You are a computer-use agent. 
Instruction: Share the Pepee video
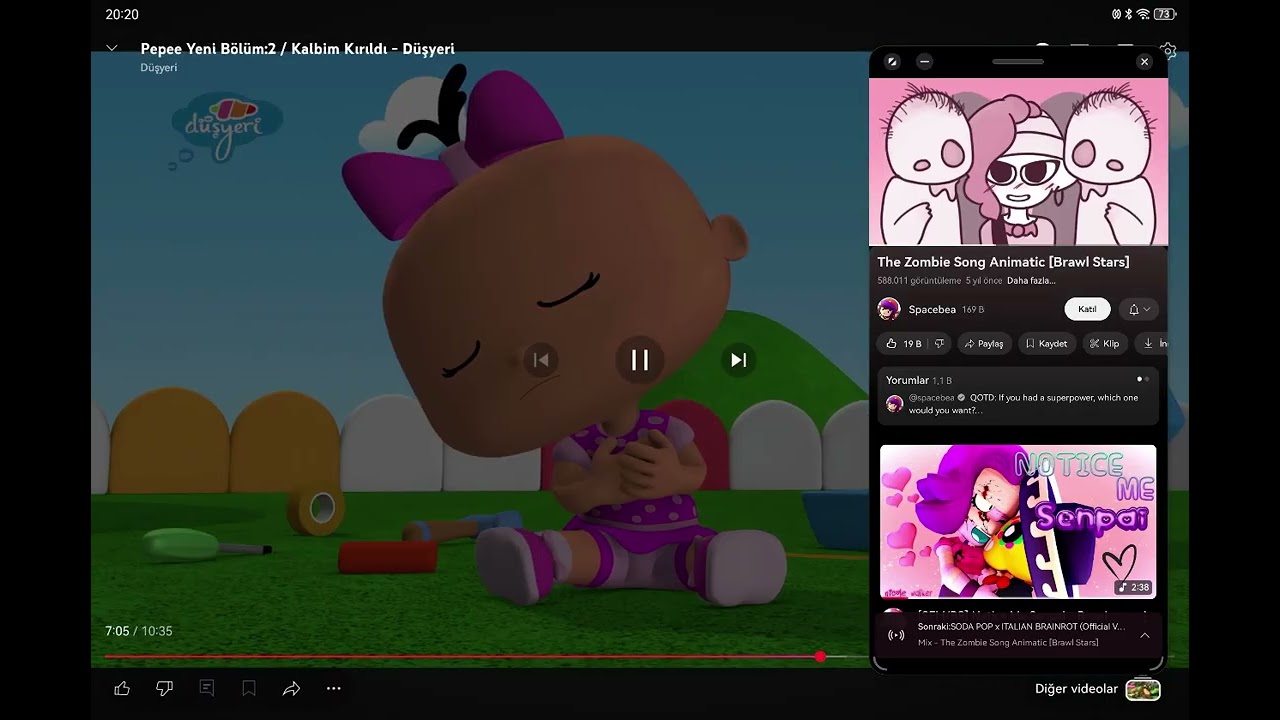tap(291, 688)
